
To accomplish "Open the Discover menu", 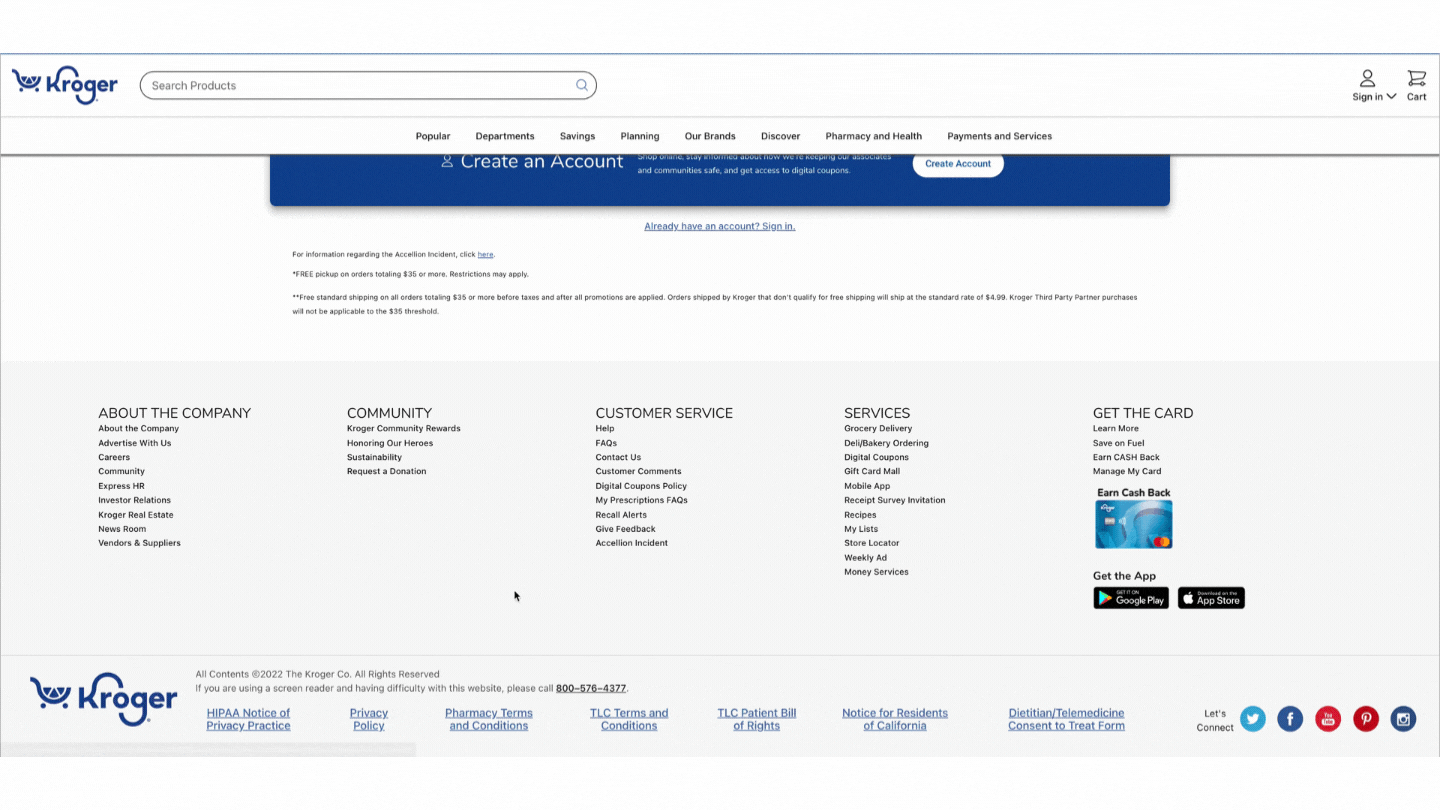I will pos(780,136).
